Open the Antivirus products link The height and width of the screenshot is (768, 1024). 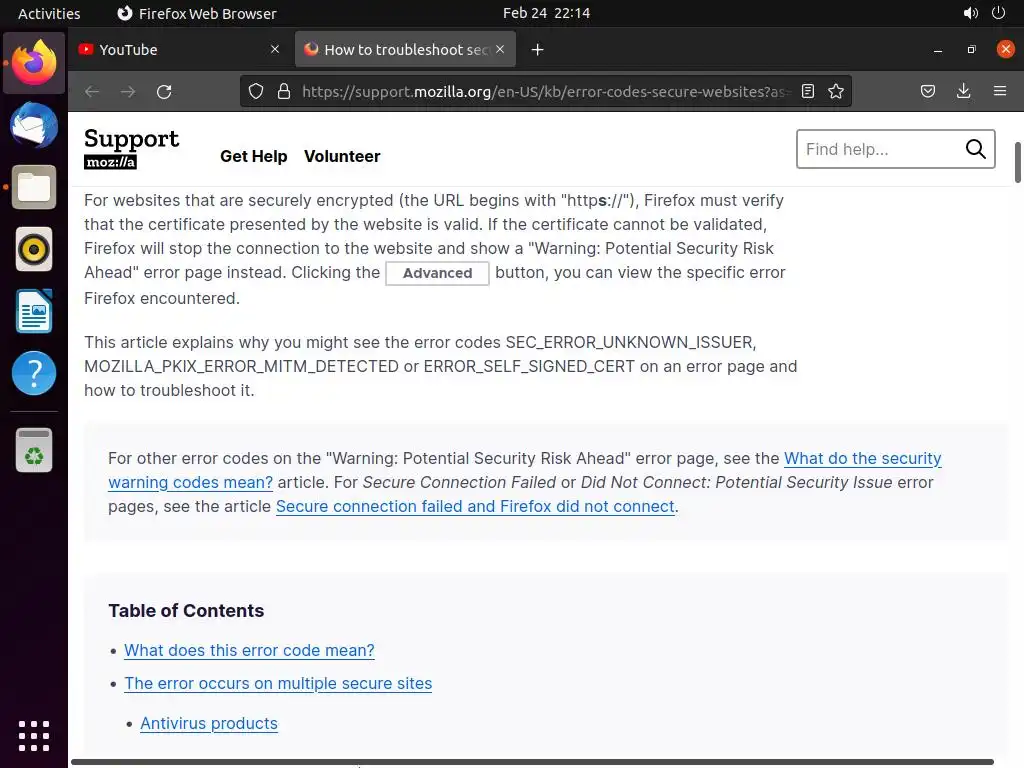click(209, 724)
